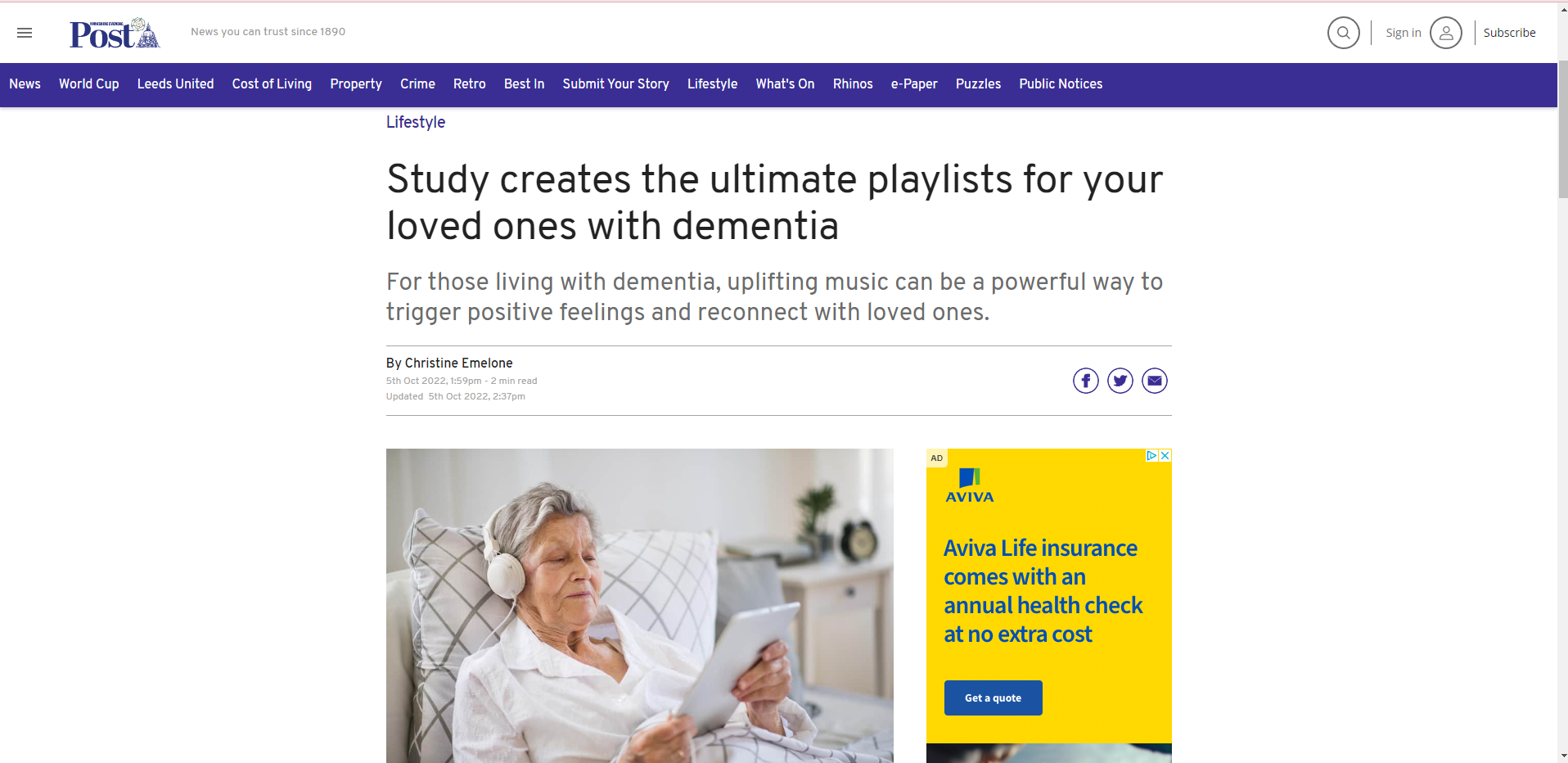
Task: Share article via email icon
Action: (1154, 381)
